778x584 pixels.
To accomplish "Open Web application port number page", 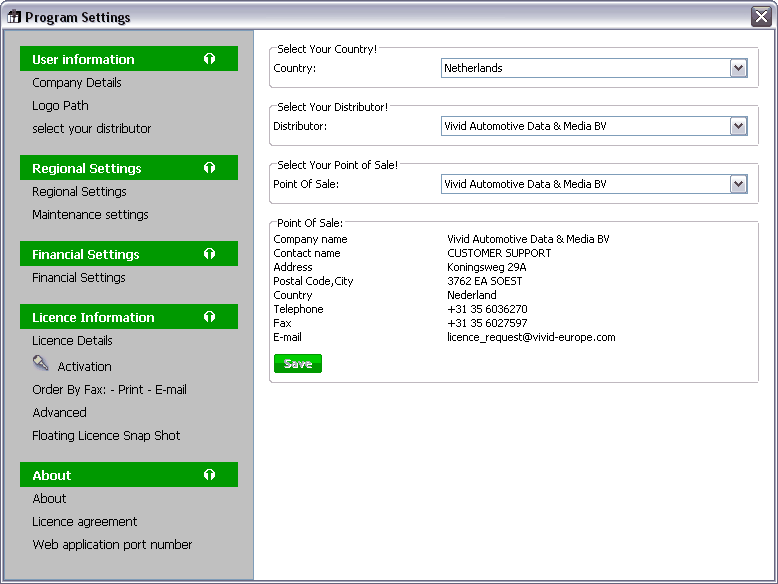I will (112, 544).
